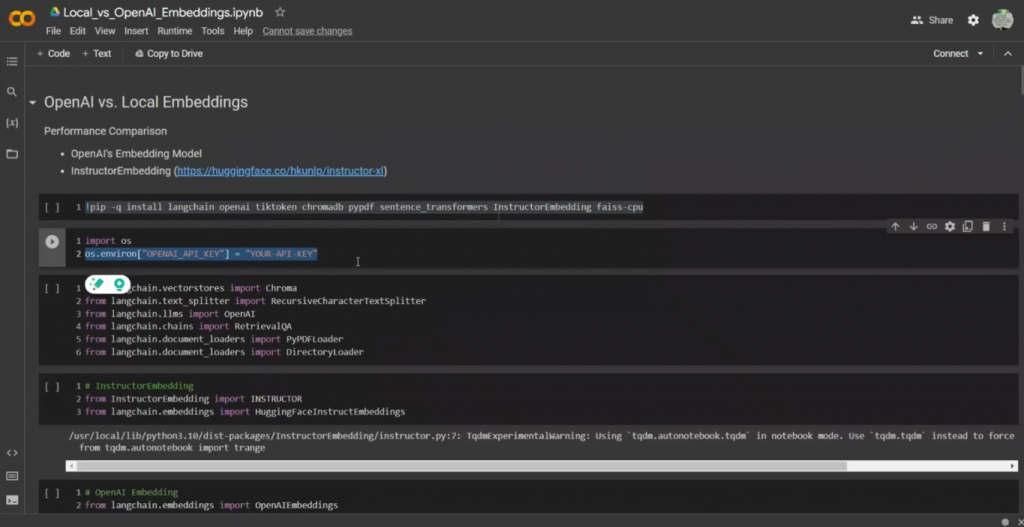Open the code snippets icon
This screenshot has width=1024, height=527.
tap(12, 453)
